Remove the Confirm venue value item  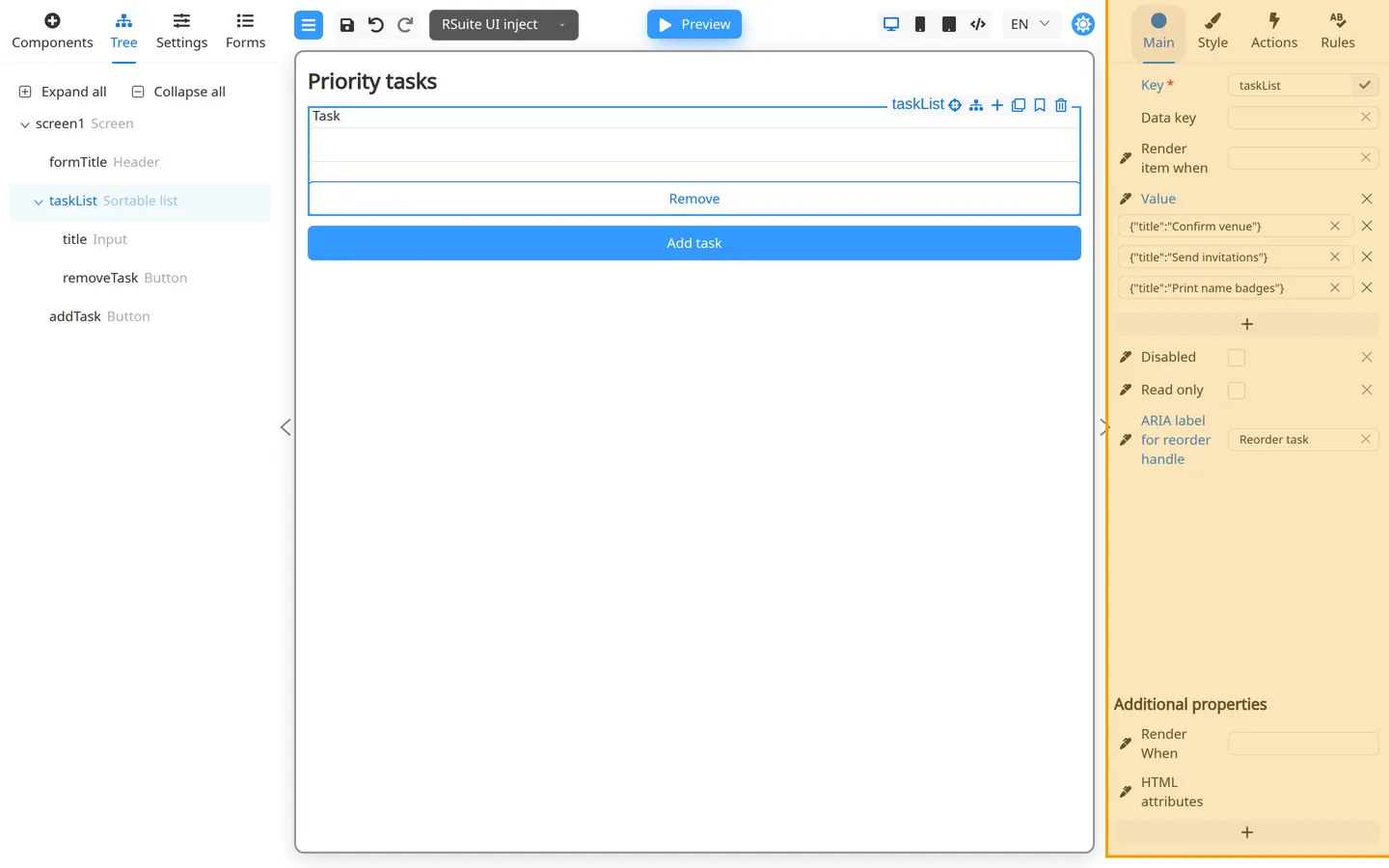coord(1367,227)
